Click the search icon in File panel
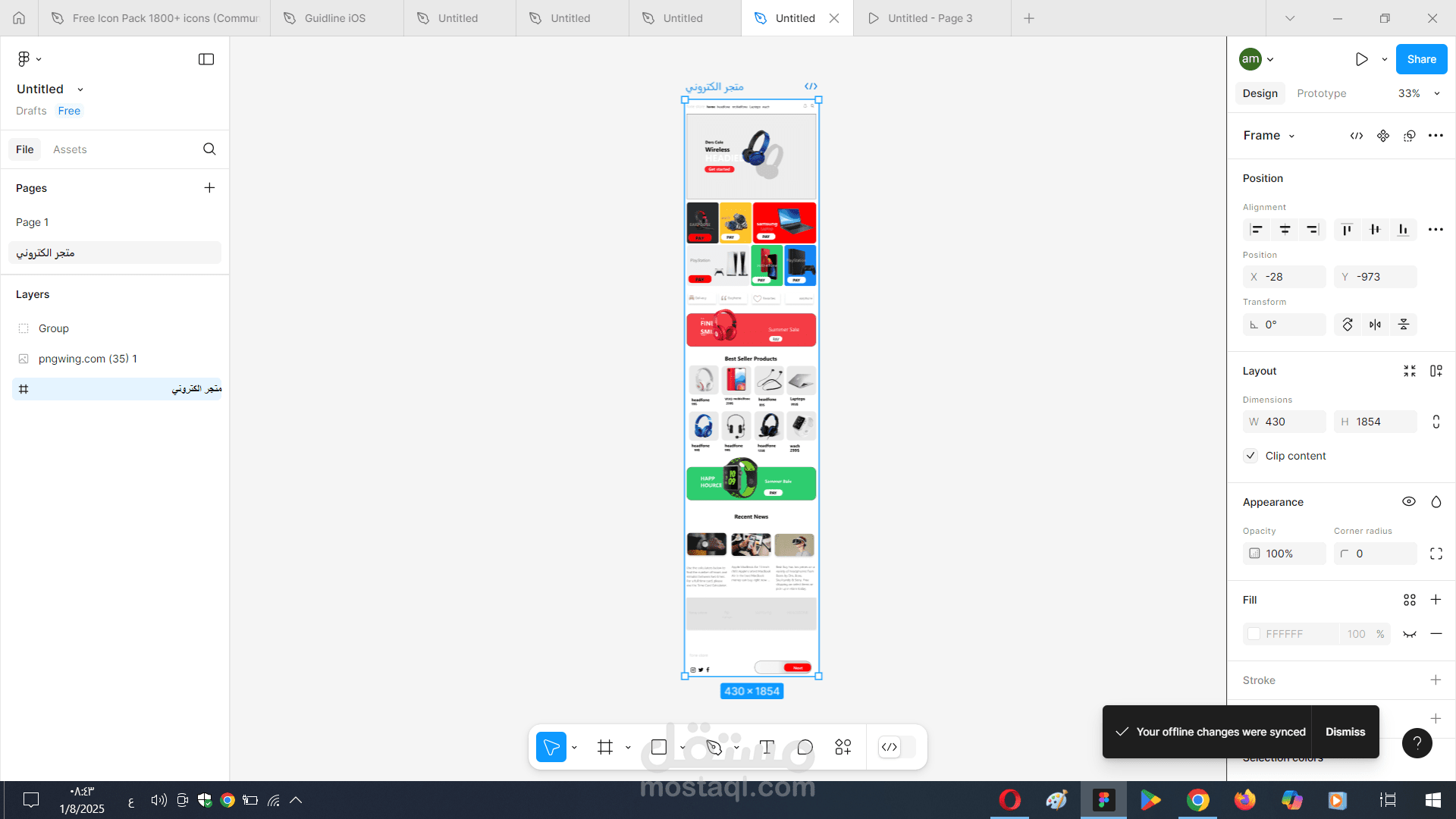 coord(209,149)
